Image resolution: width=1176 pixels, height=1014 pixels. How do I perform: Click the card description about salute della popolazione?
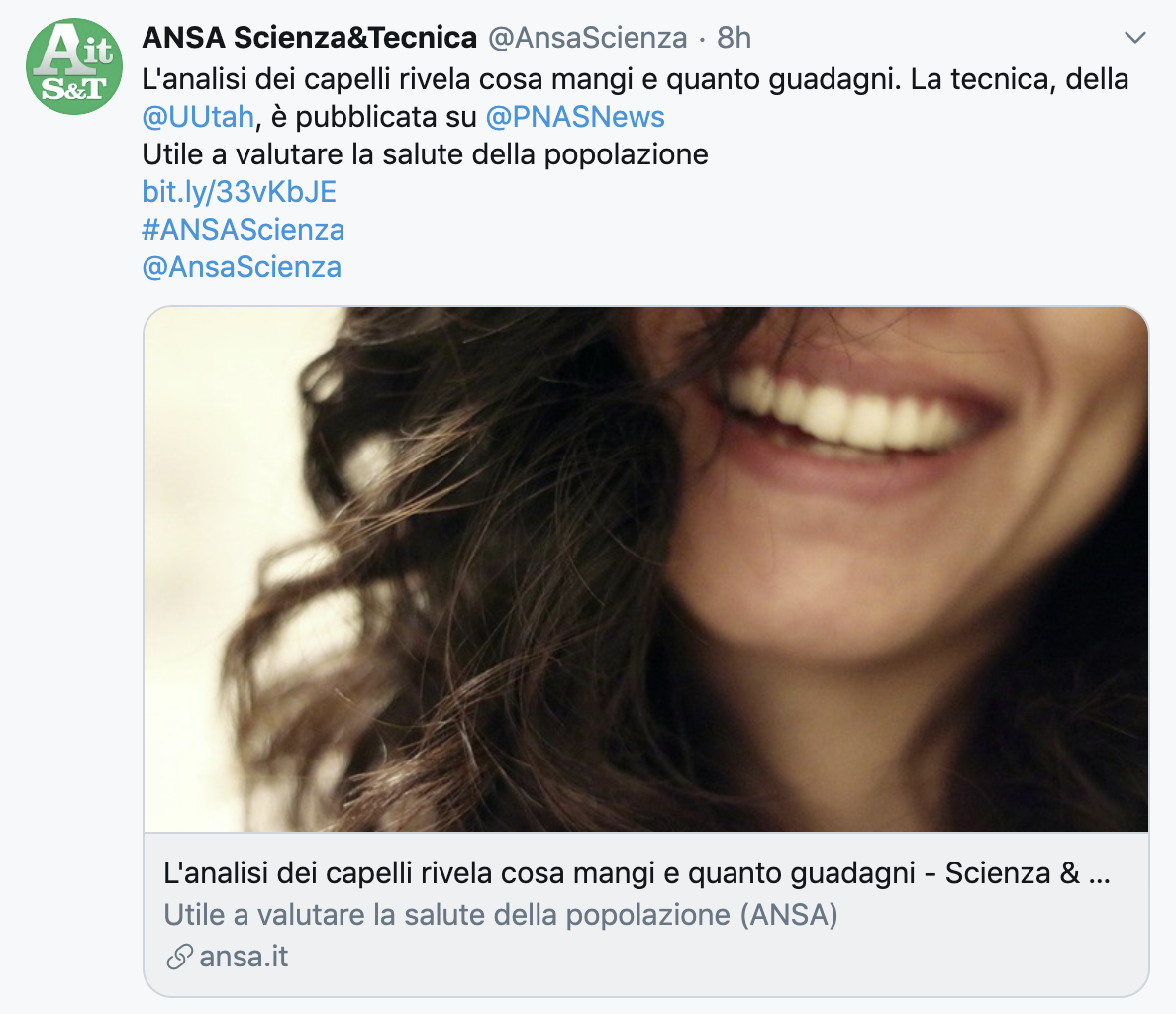500,915
